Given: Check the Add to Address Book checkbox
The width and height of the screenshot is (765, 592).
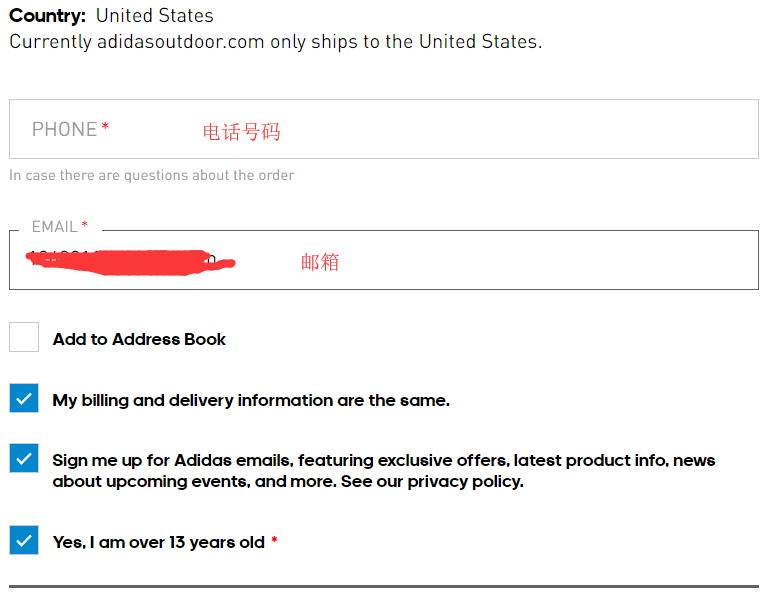Looking at the screenshot, I should 24,337.
